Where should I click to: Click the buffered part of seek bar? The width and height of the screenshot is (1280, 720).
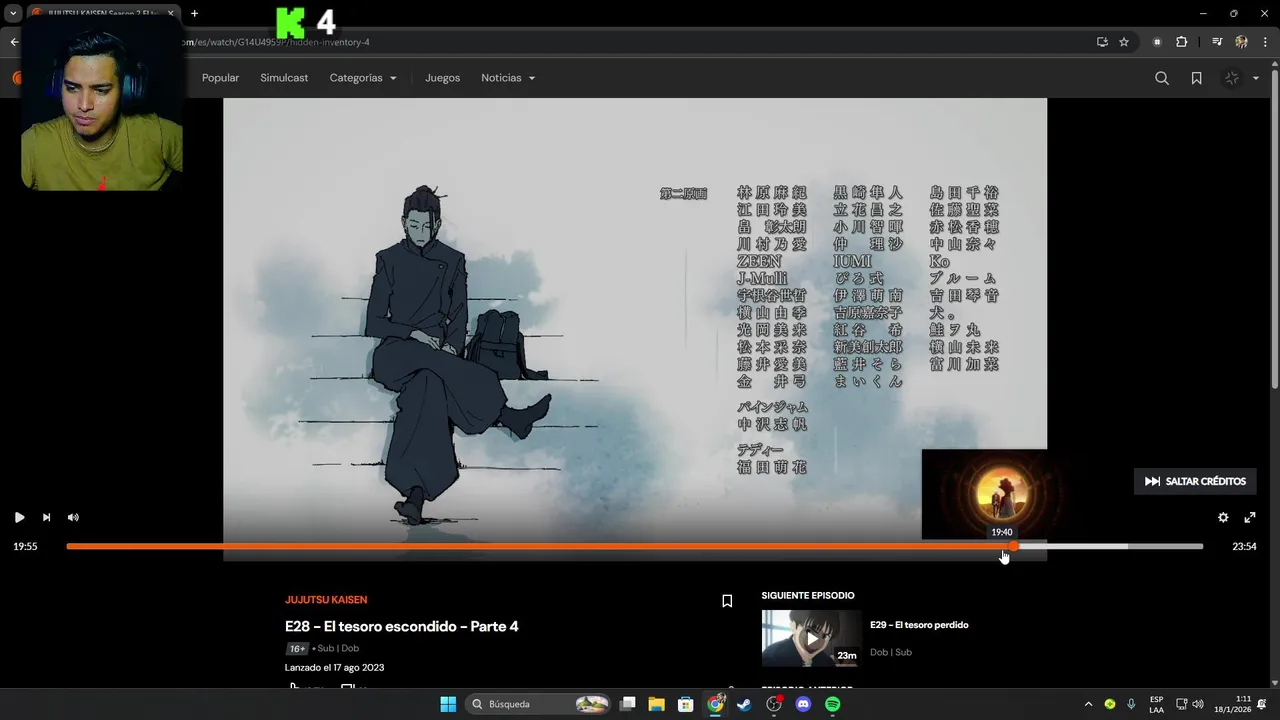[x=1072, y=546]
